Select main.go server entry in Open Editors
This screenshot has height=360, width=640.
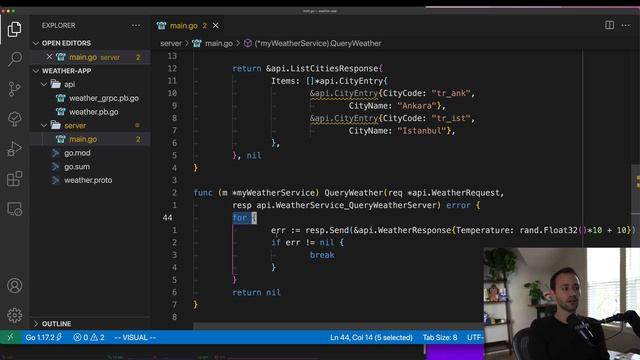coord(90,57)
